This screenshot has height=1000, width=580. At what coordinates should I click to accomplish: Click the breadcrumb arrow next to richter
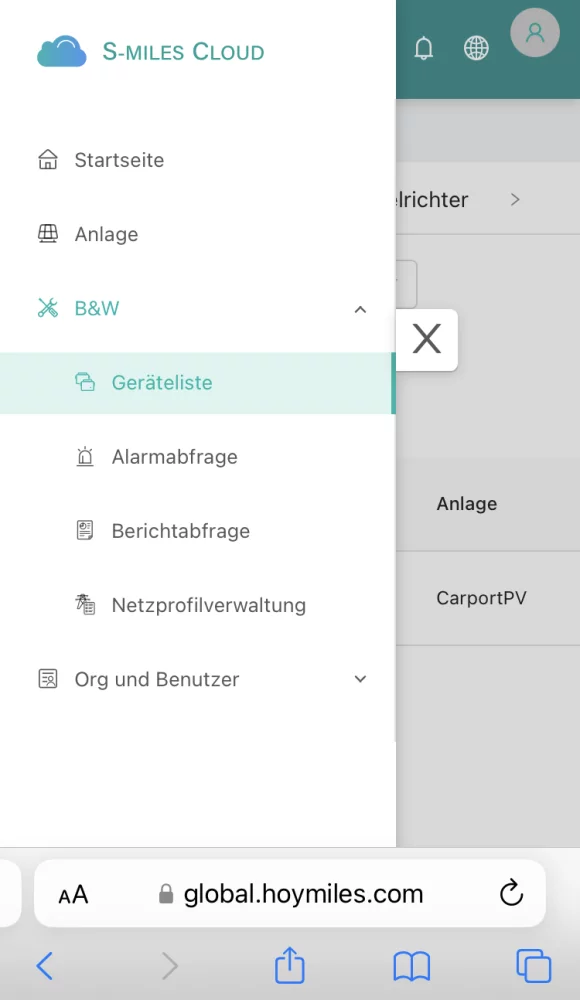[515, 200]
